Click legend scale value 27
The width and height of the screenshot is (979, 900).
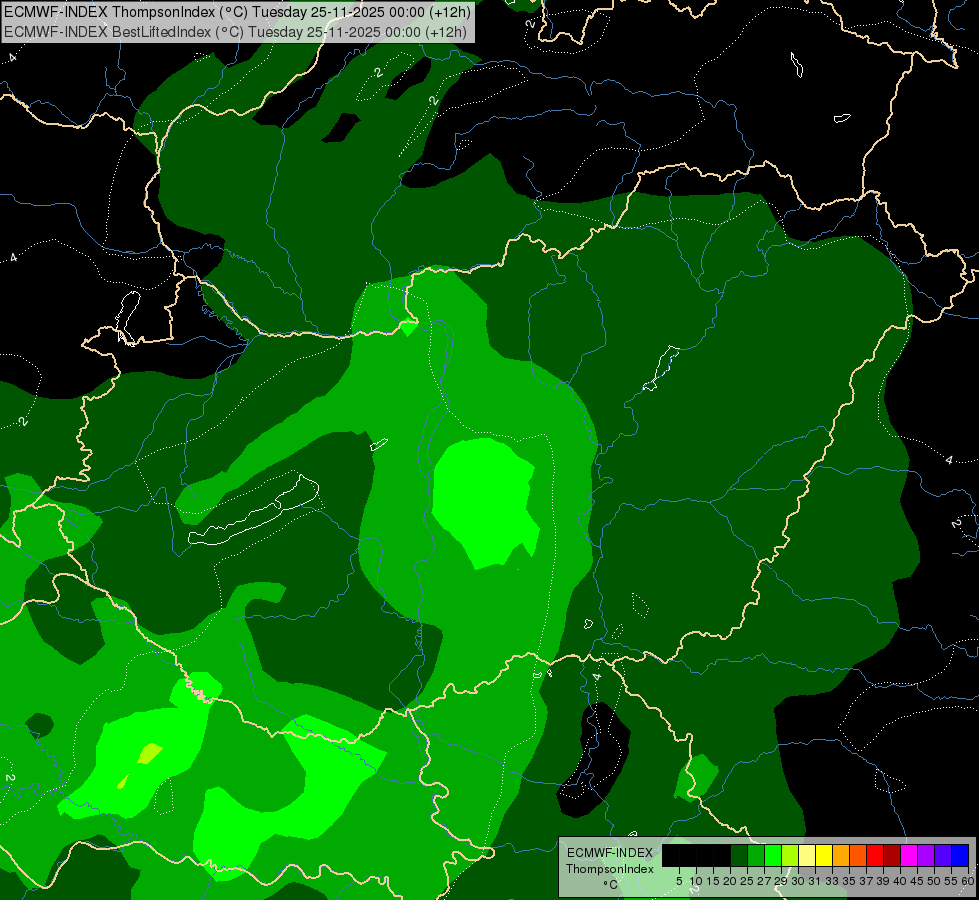[764, 881]
